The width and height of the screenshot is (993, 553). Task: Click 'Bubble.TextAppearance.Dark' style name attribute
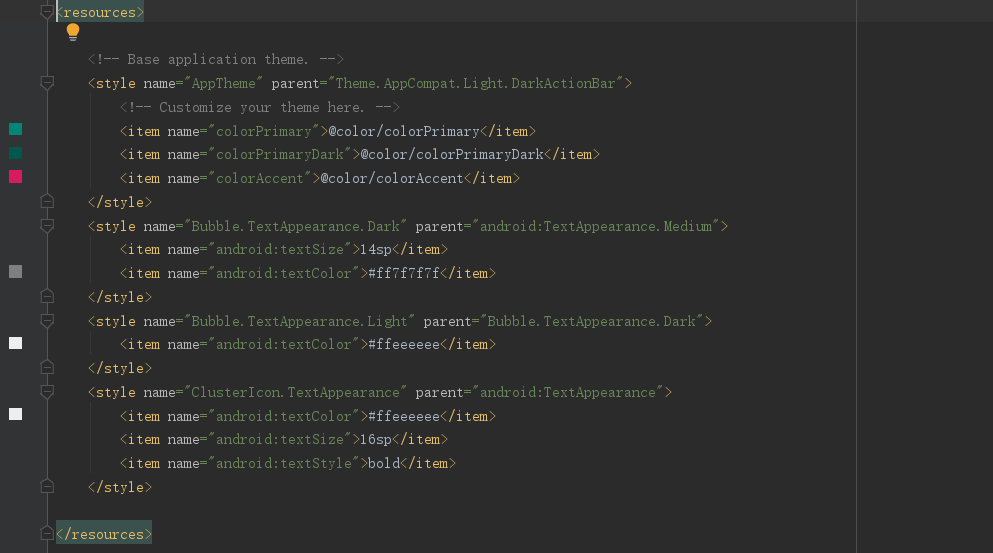[x=295, y=226]
